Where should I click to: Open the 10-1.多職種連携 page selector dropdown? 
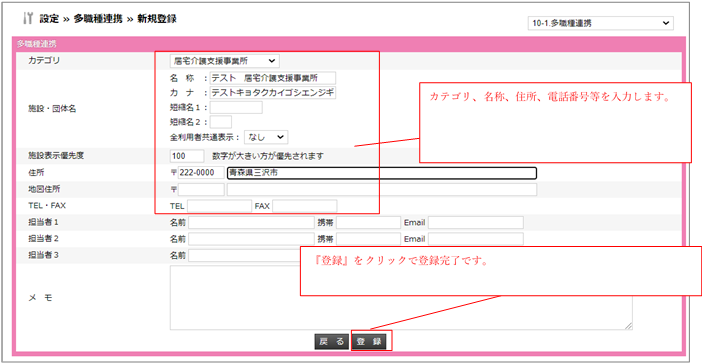600,23
